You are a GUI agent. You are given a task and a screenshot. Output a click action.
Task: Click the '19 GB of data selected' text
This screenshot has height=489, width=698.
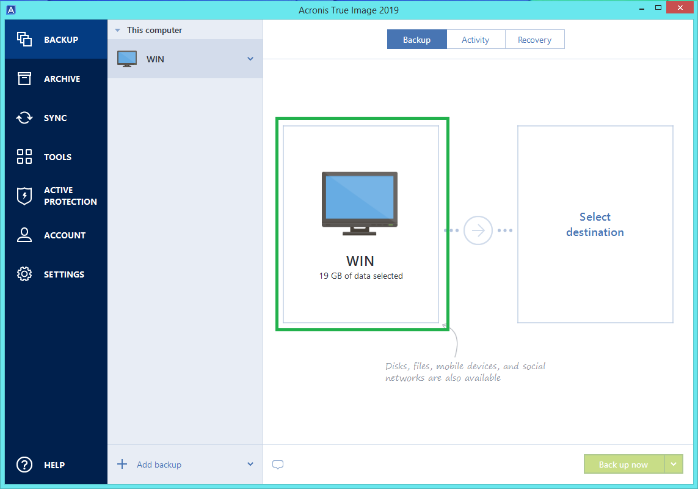point(361,276)
